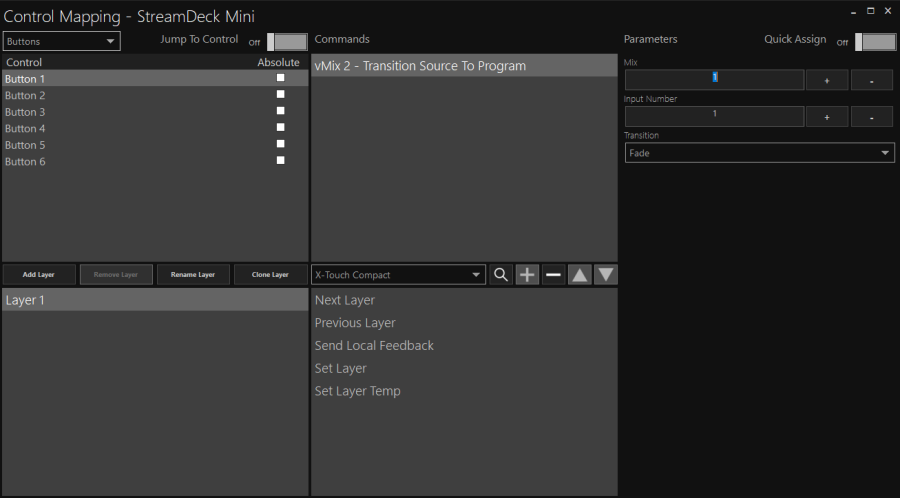900x498 pixels.
Task: Toggle the Jump To Control switch
Action: [288, 42]
